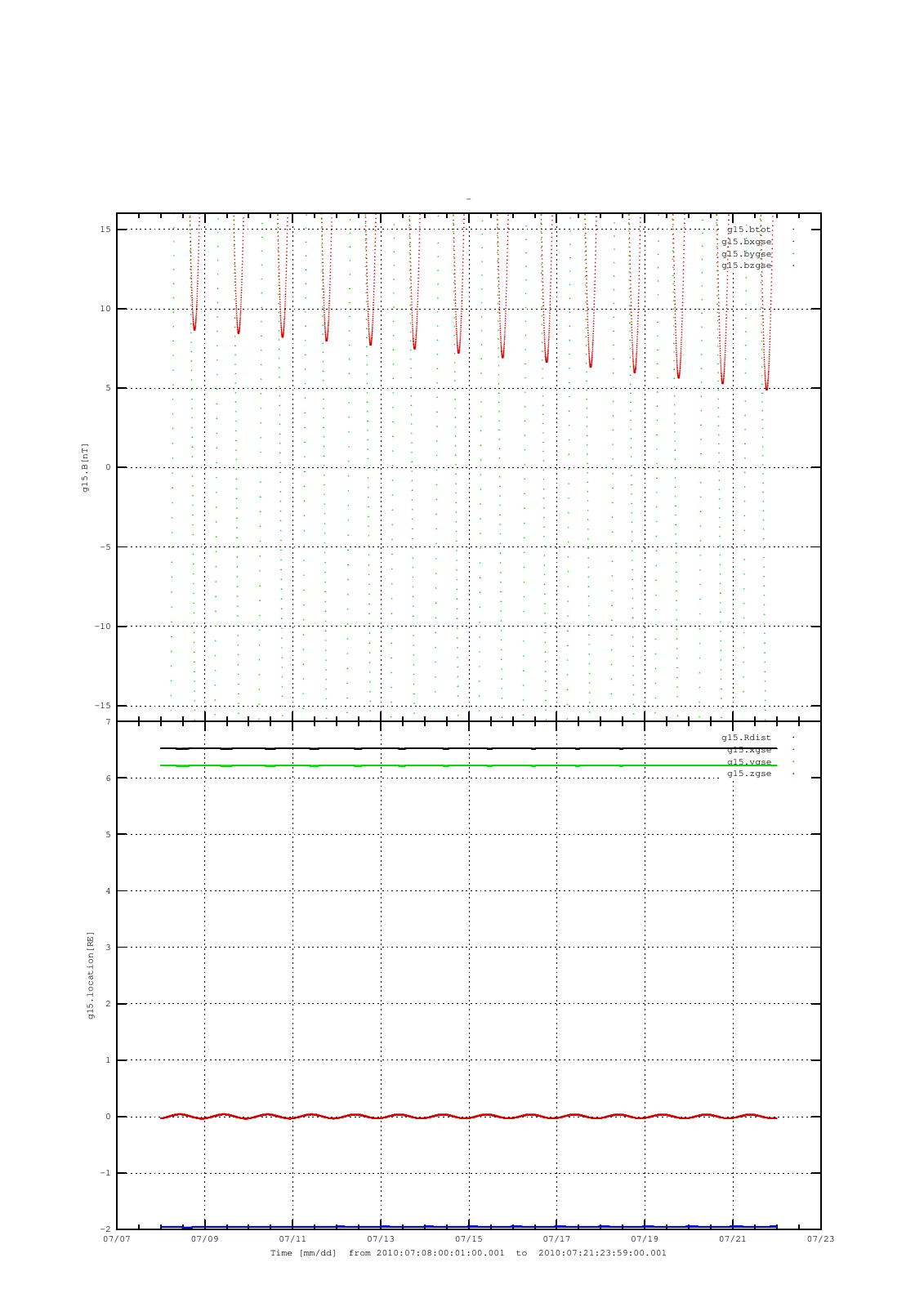Click the black Rdist line in lower plot
The image size is (924, 1307).
[x=469, y=747]
